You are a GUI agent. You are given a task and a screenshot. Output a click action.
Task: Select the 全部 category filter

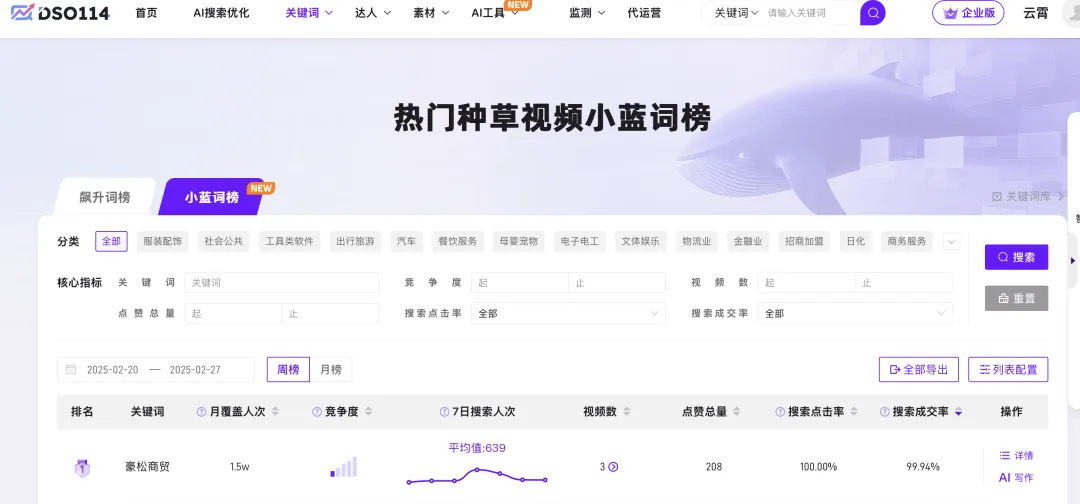(111, 241)
